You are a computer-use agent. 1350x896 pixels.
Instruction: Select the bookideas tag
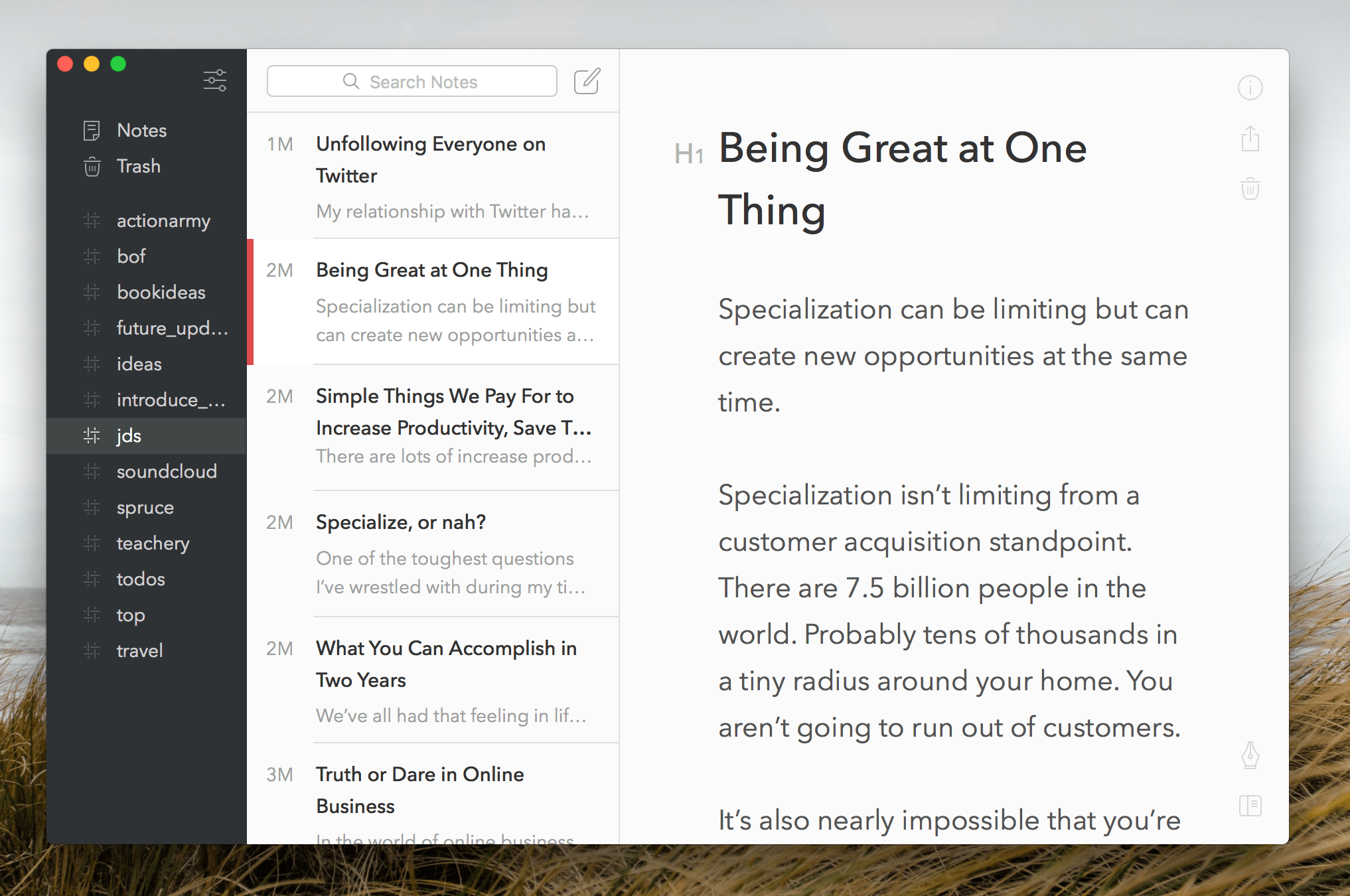(x=161, y=292)
